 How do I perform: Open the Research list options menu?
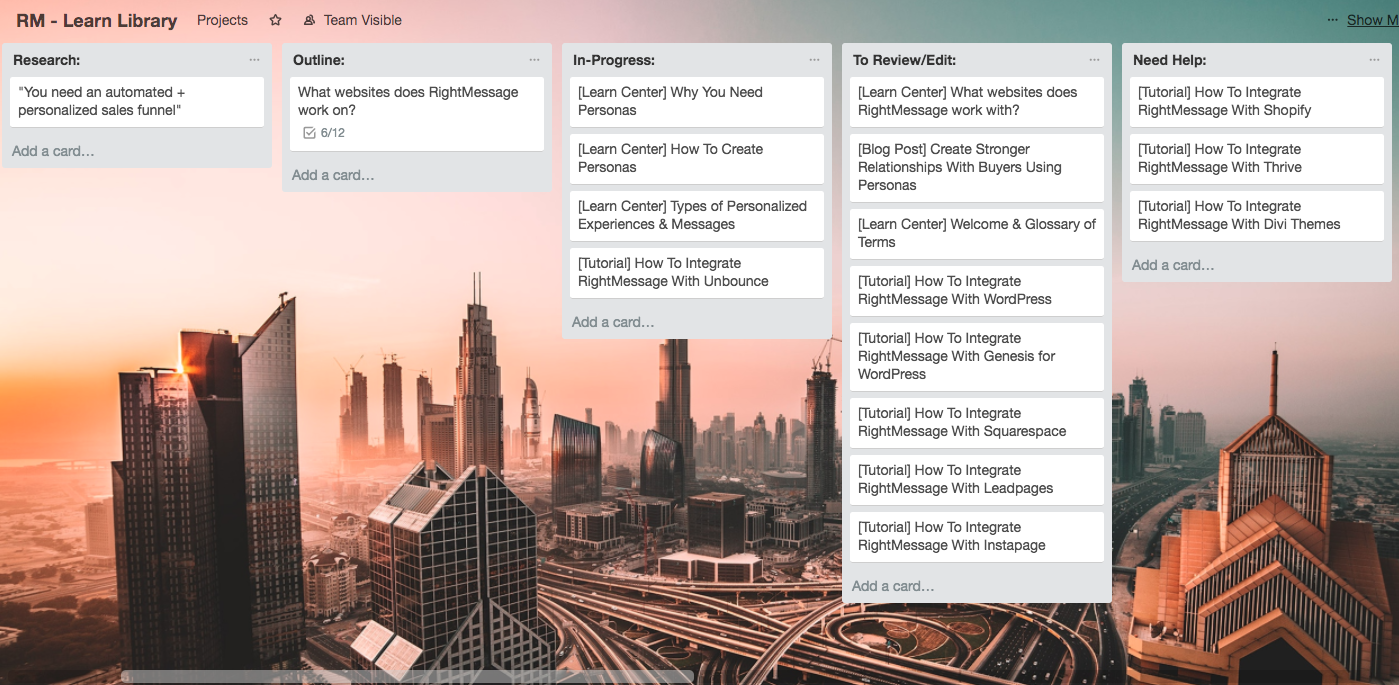(255, 60)
